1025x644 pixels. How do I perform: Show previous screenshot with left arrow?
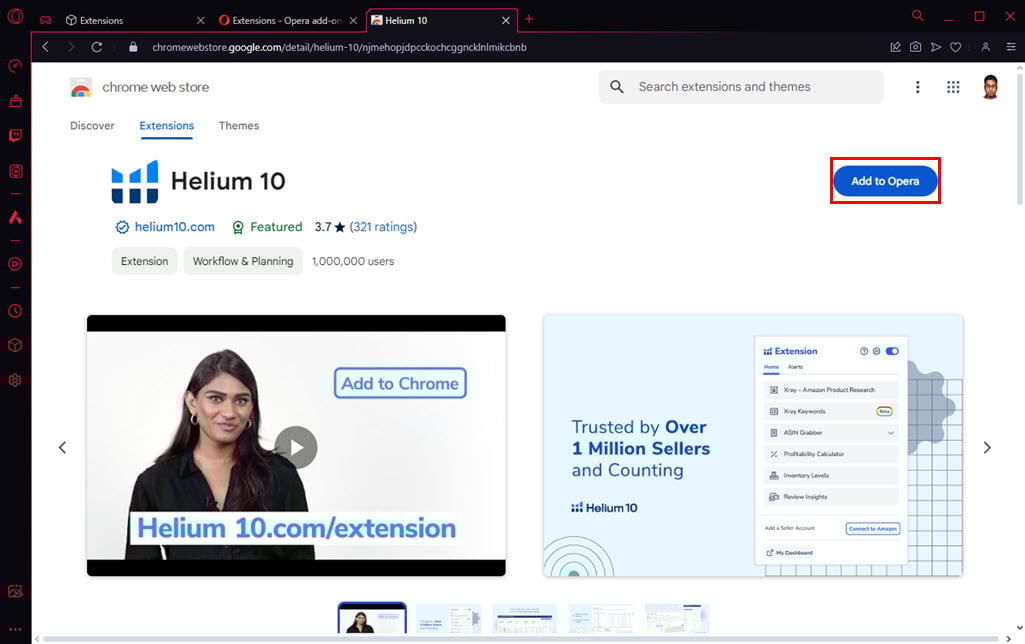pyautogui.click(x=63, y=447)
